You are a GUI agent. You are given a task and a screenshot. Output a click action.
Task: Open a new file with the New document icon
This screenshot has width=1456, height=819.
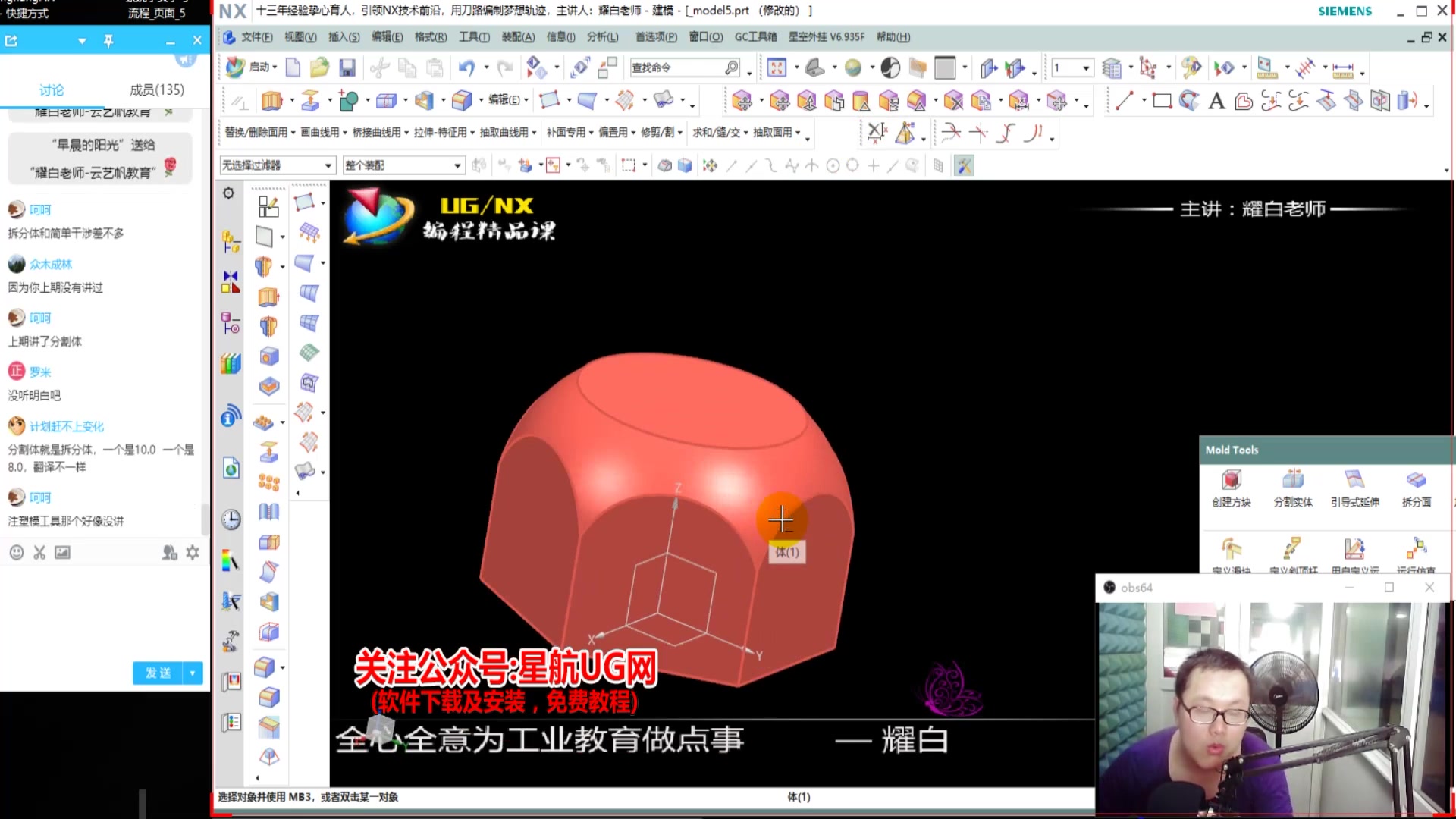click(292, 67)
